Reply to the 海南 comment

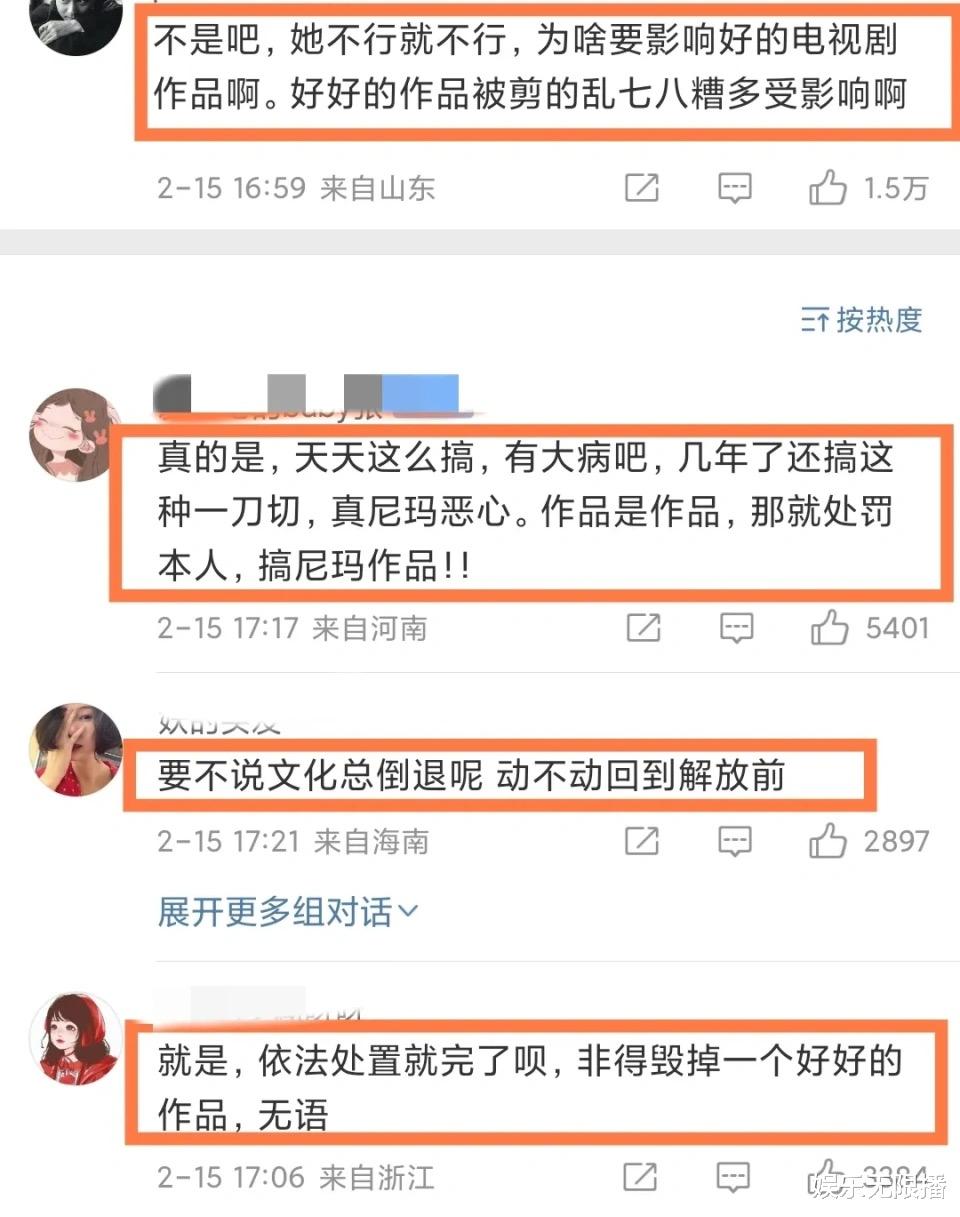[736, 842]
